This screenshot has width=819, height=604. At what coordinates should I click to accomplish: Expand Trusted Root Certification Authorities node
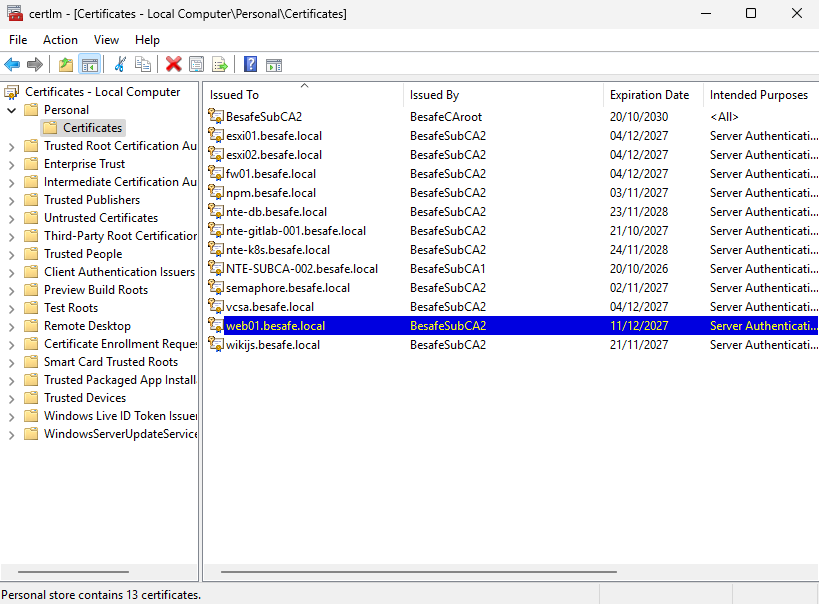tap(11, 147)
